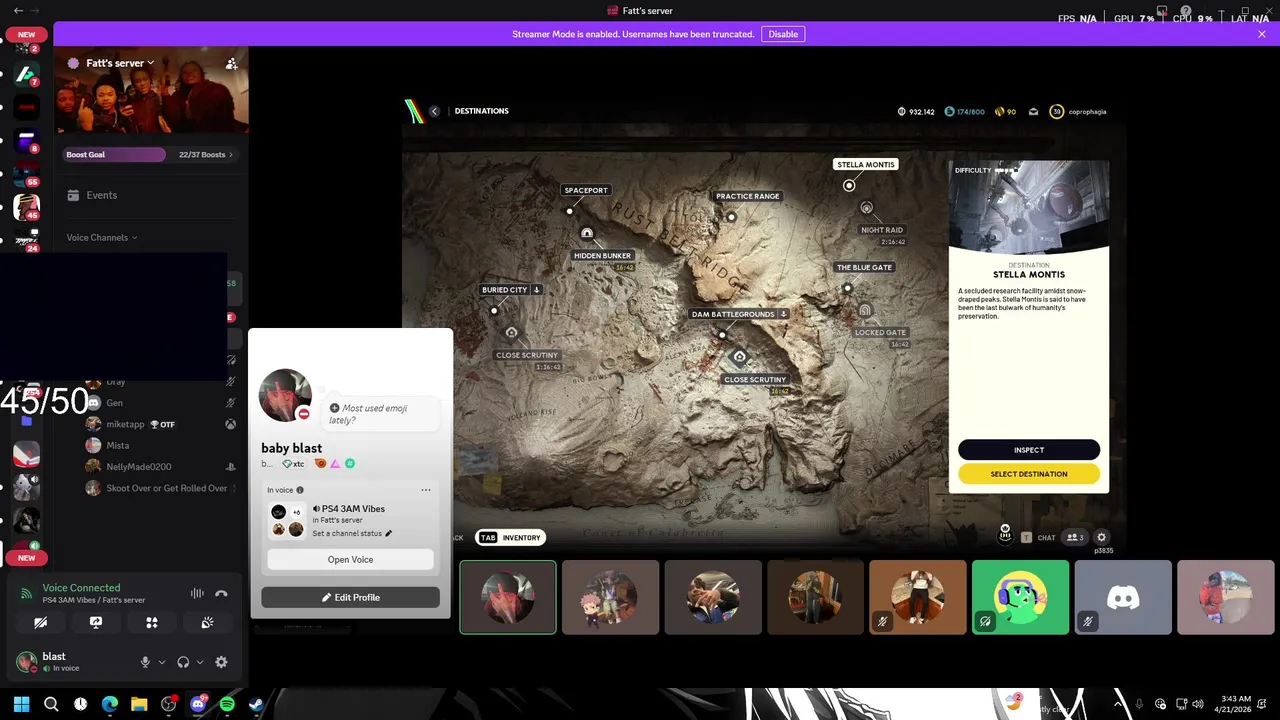Select green headset avatar participant tile
1280x720 pixels.
click(x=1020, y=598)
